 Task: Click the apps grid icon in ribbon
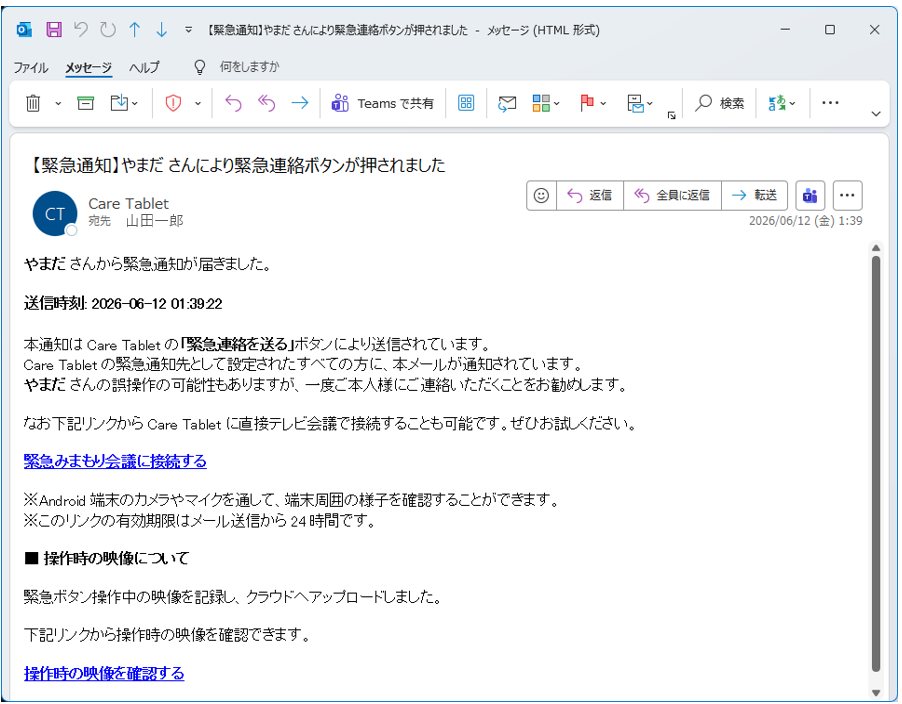coord(466,104)
